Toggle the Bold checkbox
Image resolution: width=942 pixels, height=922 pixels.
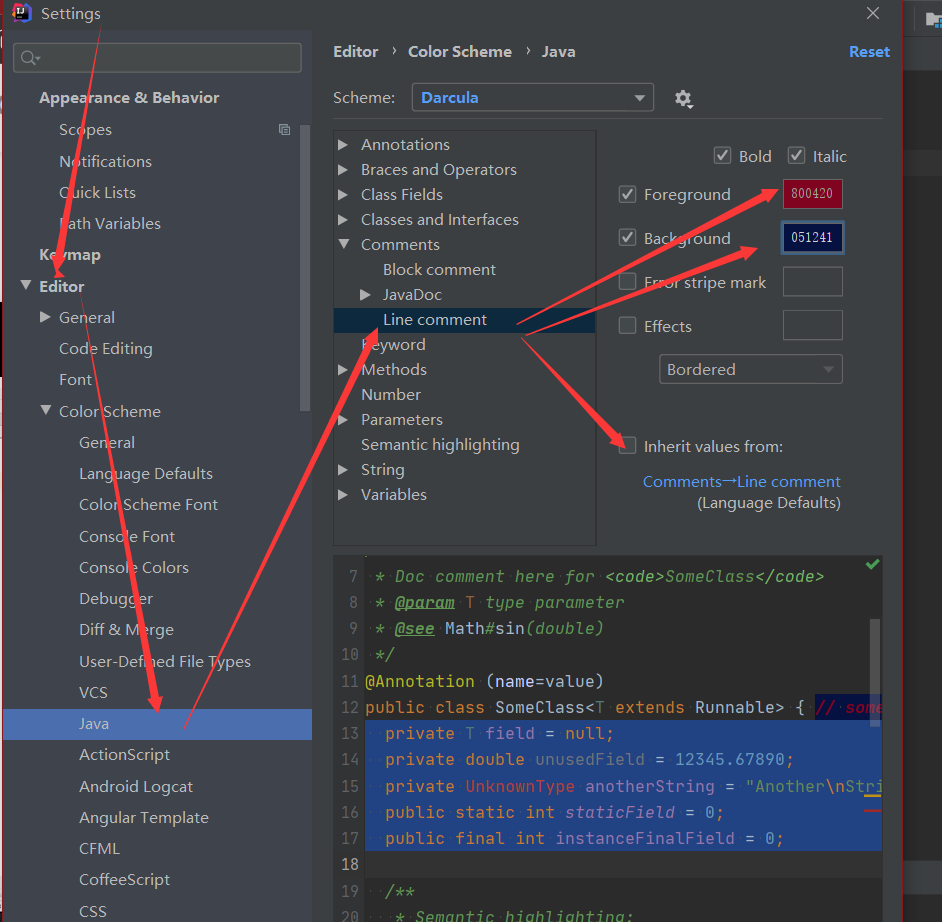722,156
